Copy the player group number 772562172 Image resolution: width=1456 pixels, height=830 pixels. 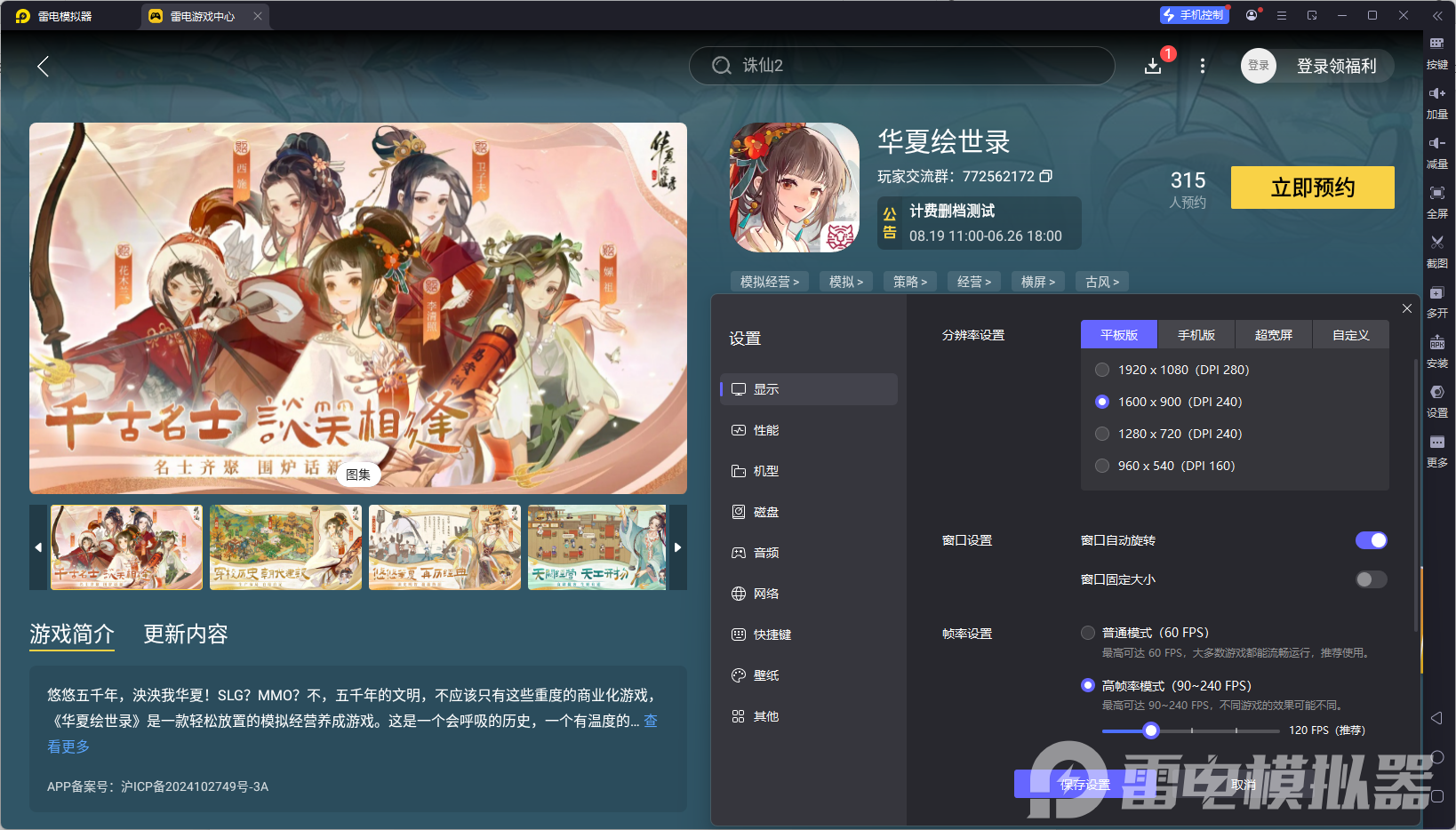(1046, 176)
